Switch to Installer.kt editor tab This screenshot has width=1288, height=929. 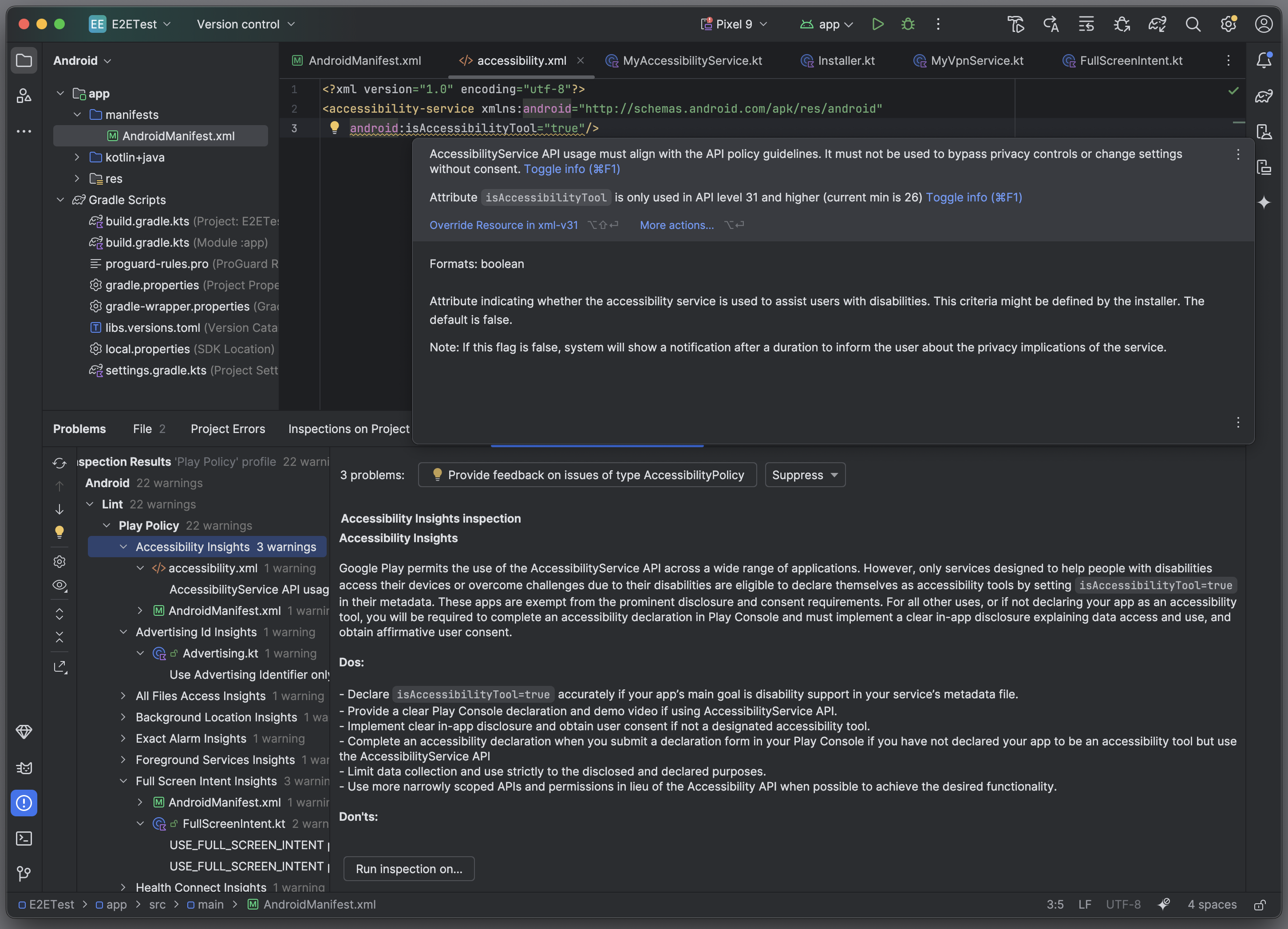pos(838,60)
